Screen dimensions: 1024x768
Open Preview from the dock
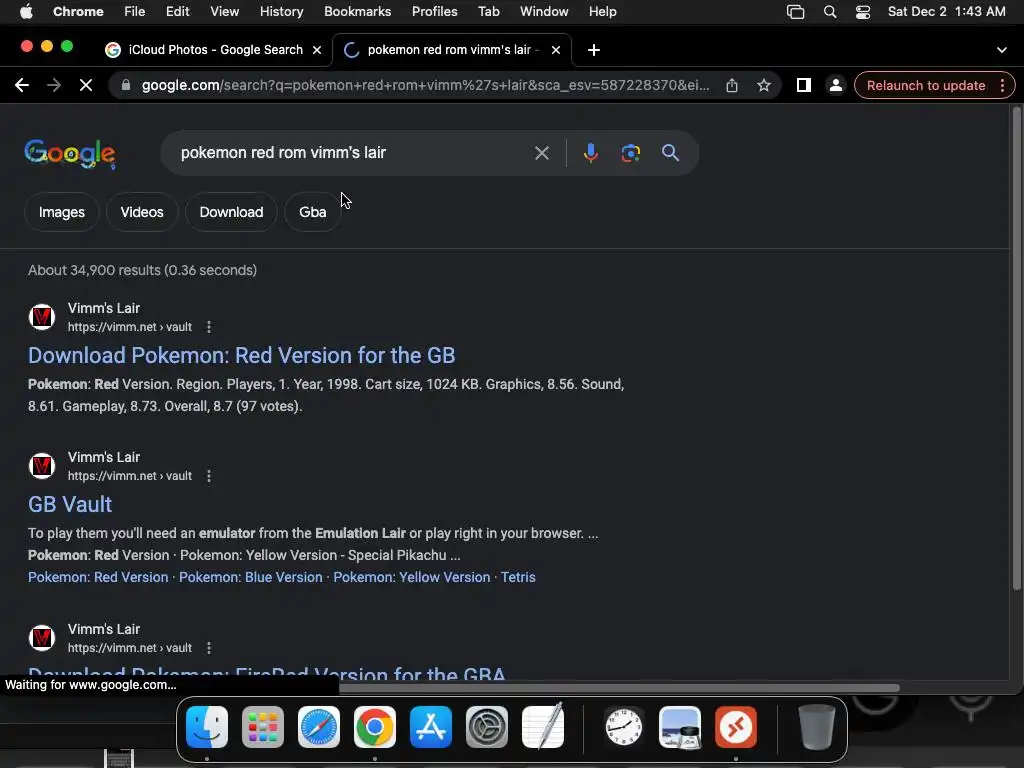coord(680,727)
